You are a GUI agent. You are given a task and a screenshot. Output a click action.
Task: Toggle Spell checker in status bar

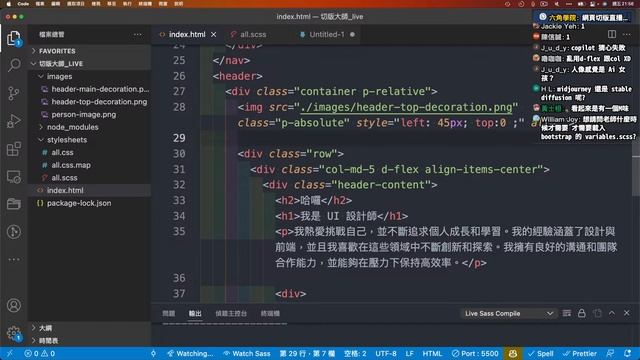click(x=540, y=353)
